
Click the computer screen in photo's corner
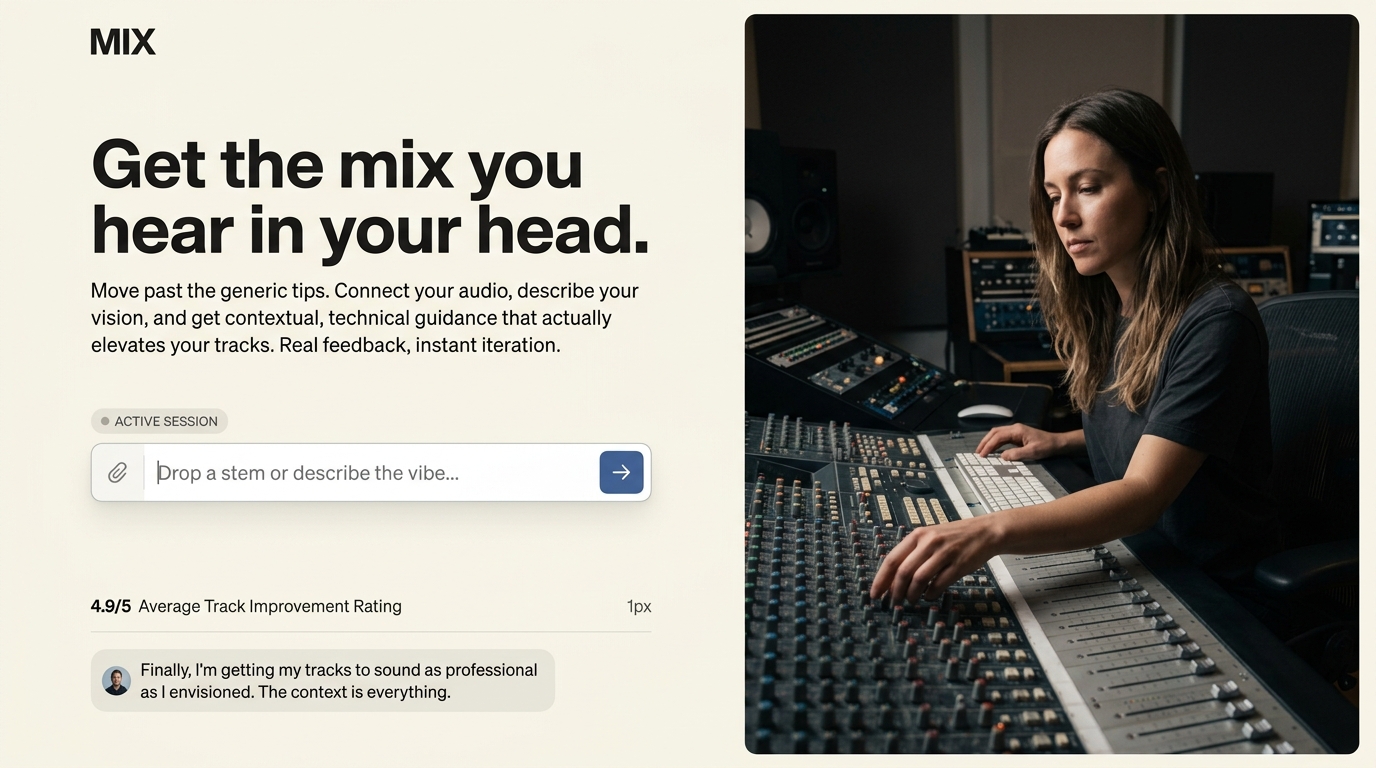point(1334,228)
